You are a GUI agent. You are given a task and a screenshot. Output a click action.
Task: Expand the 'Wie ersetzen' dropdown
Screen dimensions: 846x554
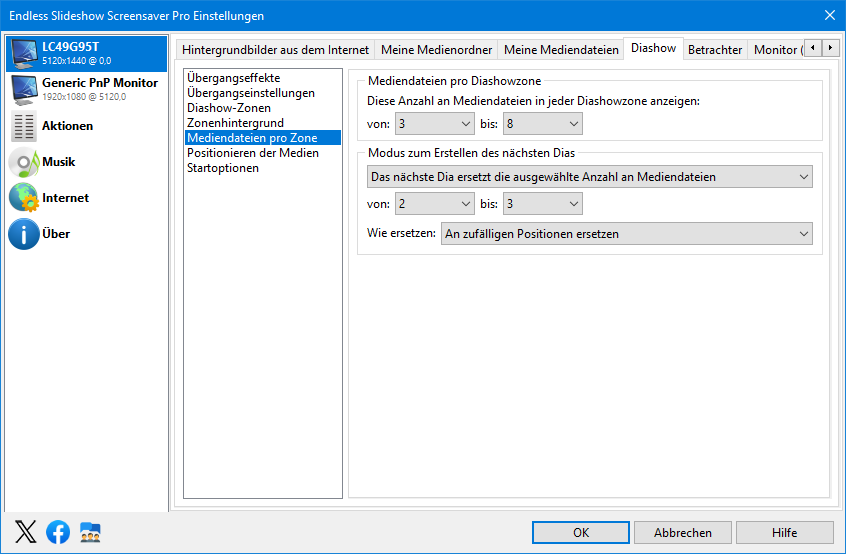coord(626,234)
